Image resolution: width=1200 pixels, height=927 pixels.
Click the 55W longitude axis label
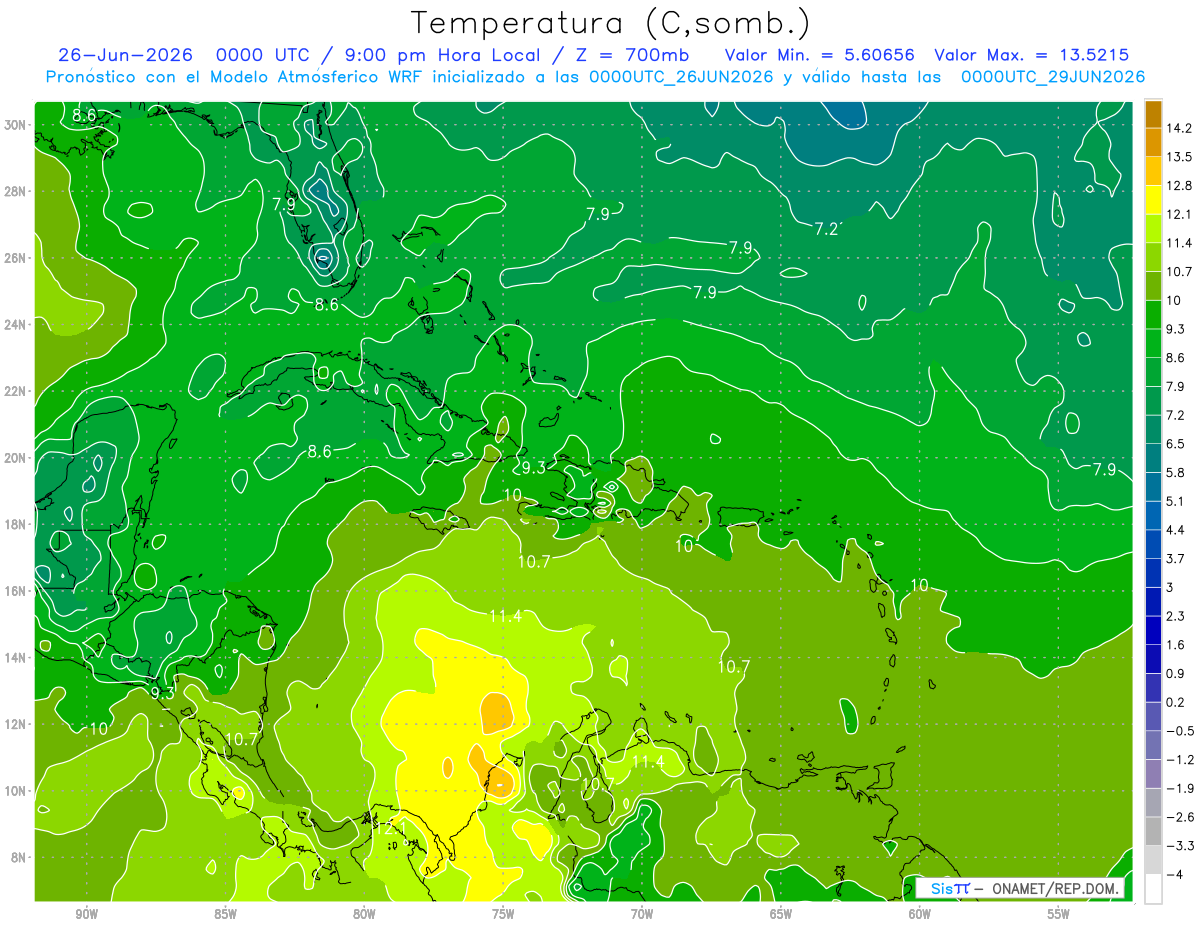tap(1058, 914)
